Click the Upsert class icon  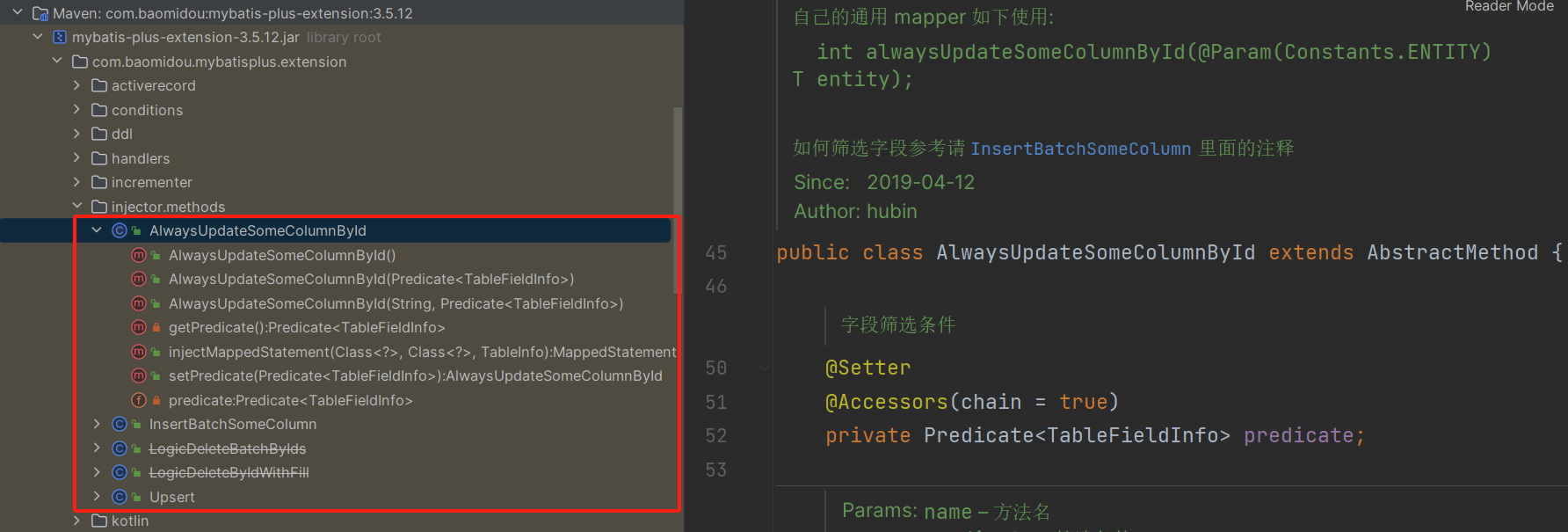(120, 497)
